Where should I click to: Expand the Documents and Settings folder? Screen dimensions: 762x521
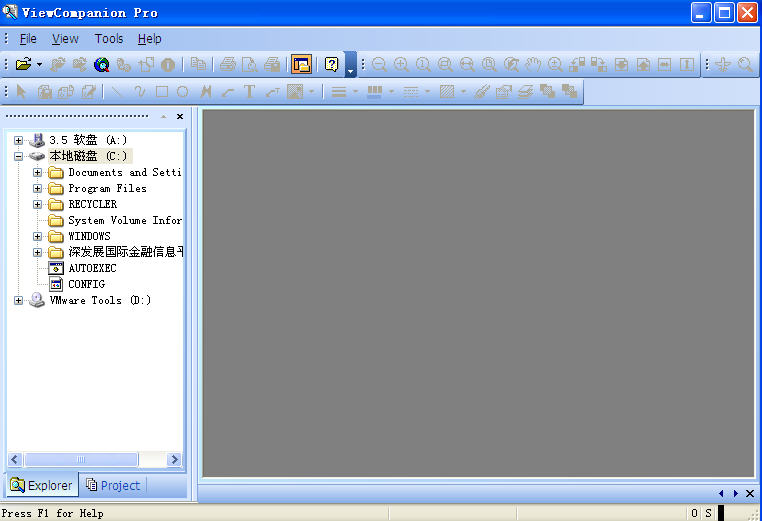tap(37, 172)
